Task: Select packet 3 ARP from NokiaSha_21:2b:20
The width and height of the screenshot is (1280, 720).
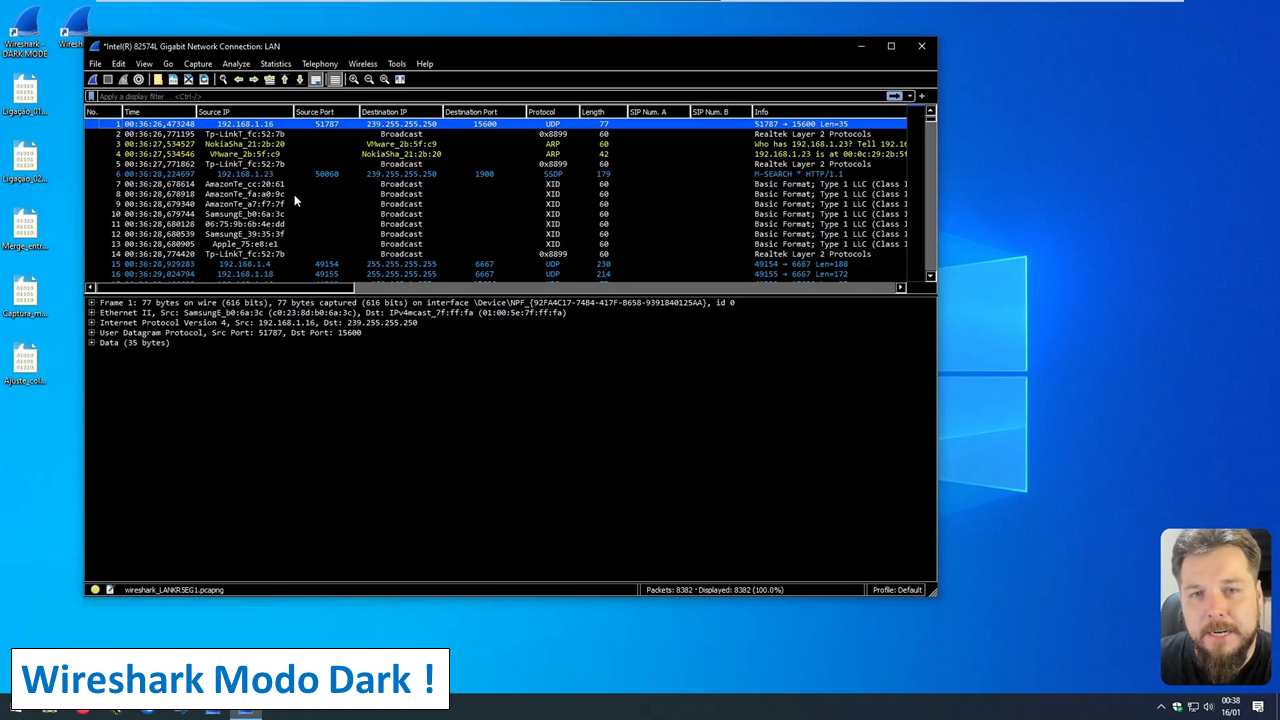Action: [496, 144]
